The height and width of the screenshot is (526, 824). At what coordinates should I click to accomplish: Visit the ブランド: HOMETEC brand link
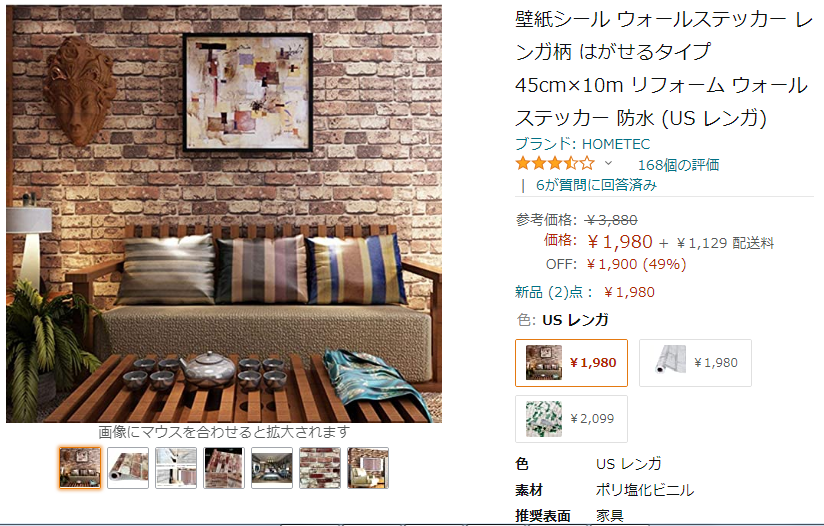(x=582, y=144)
